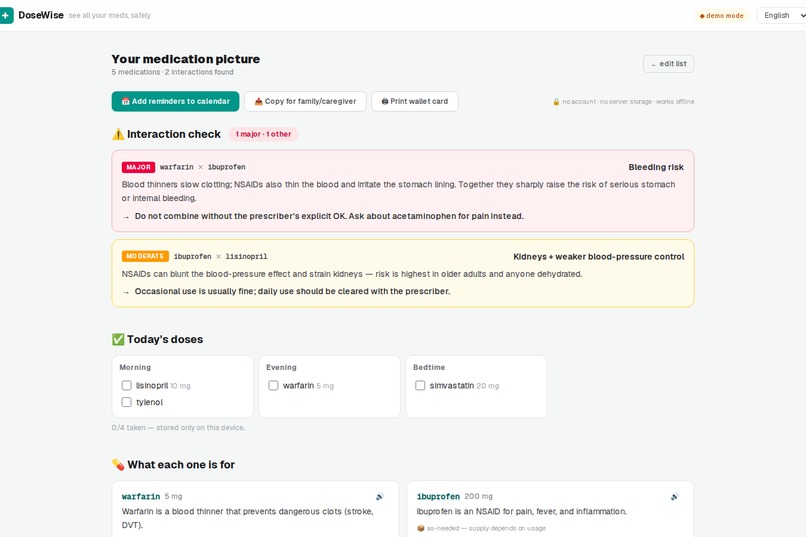
Task: Click the DoseWise green plus logo
Action: pyautogui.click(x=6, y=15)
